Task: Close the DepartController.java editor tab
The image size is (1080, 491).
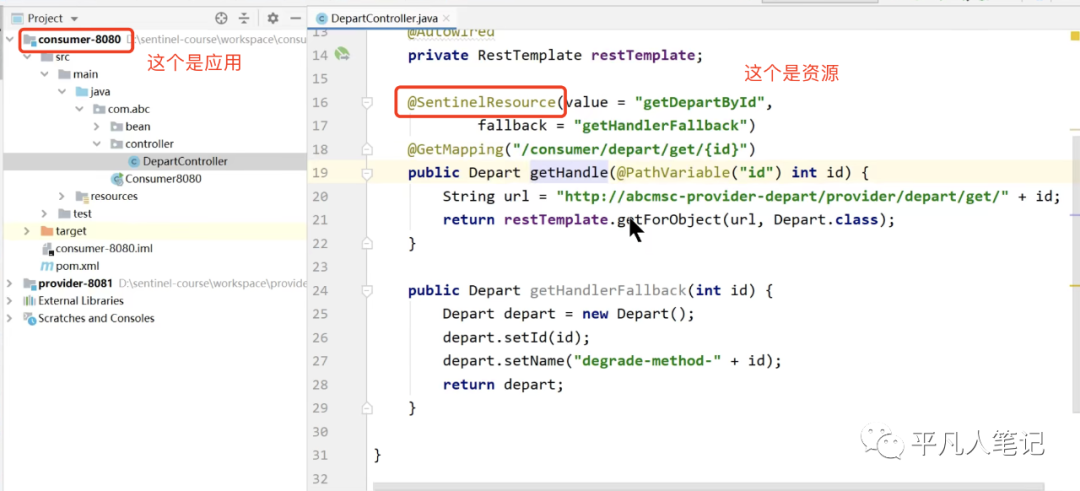Action: (x=446, y=19)
